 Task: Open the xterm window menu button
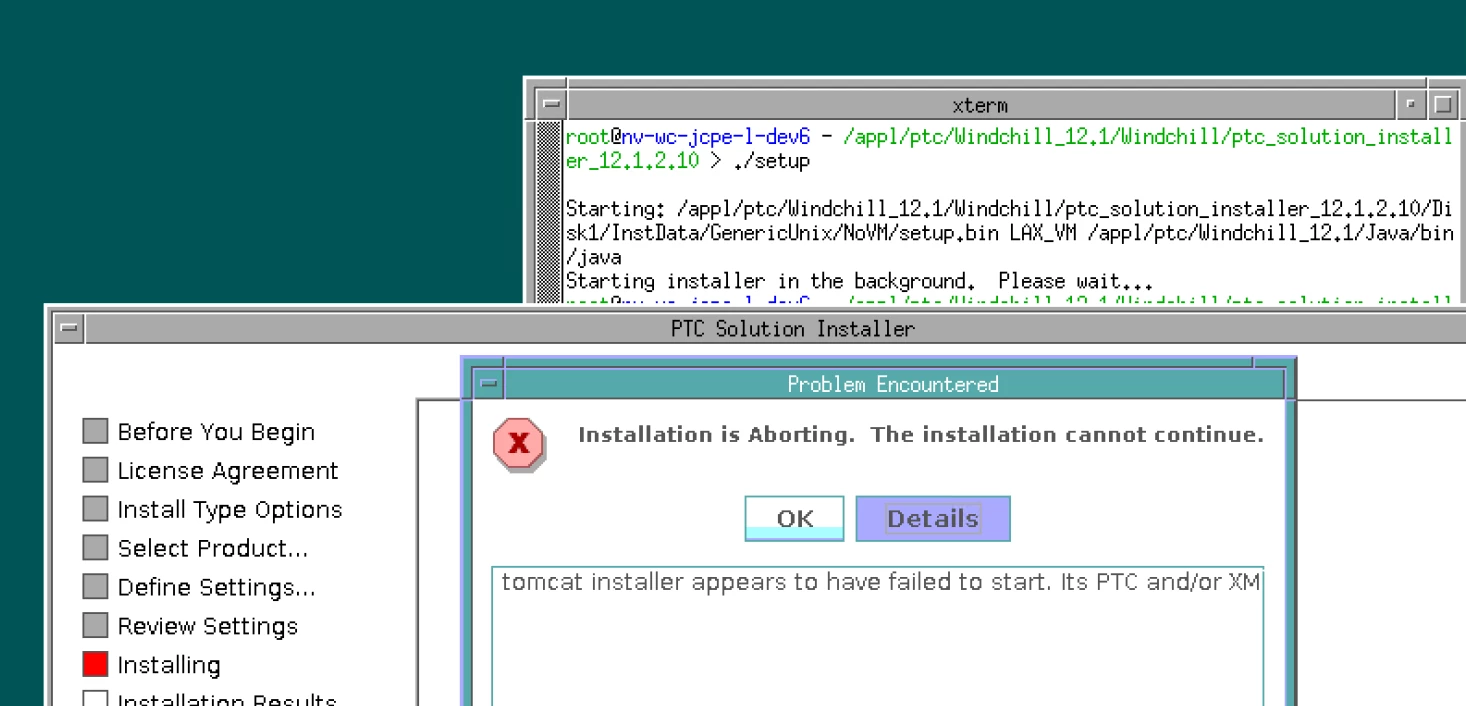(x=551, y=105)
